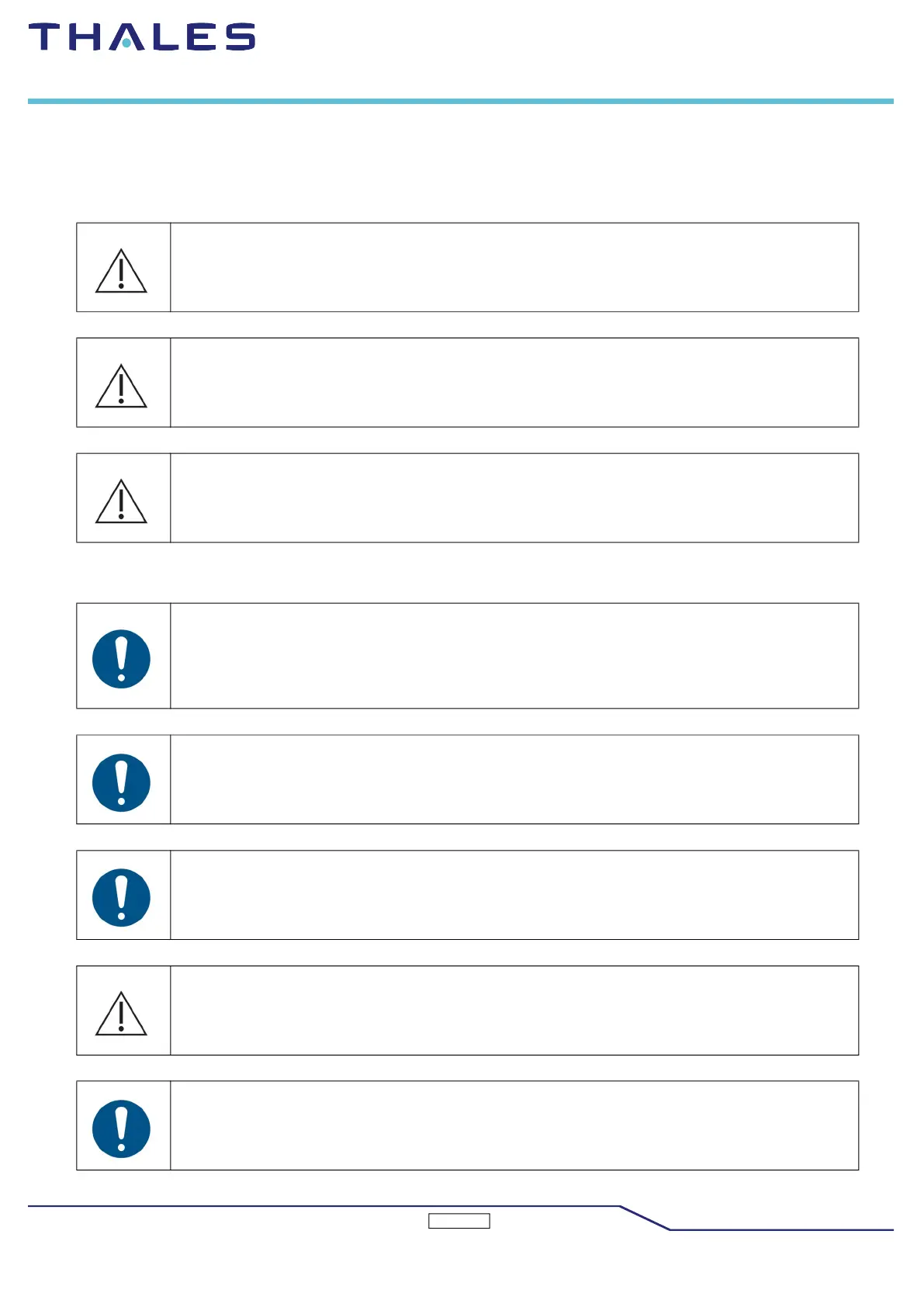Click the first warning triangle icon

121,271
